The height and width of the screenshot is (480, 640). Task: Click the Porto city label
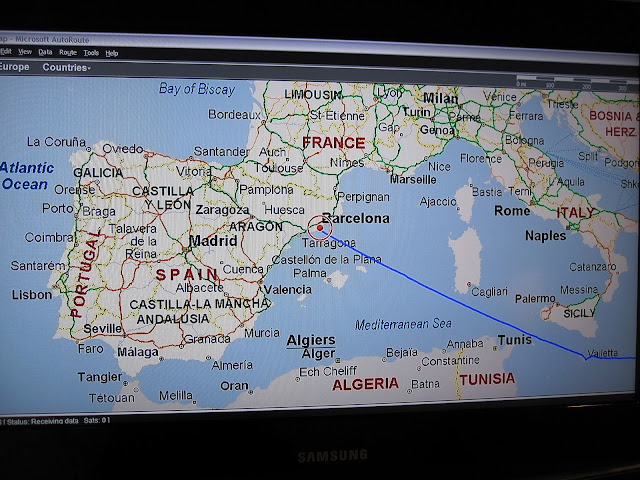point(58,208)
